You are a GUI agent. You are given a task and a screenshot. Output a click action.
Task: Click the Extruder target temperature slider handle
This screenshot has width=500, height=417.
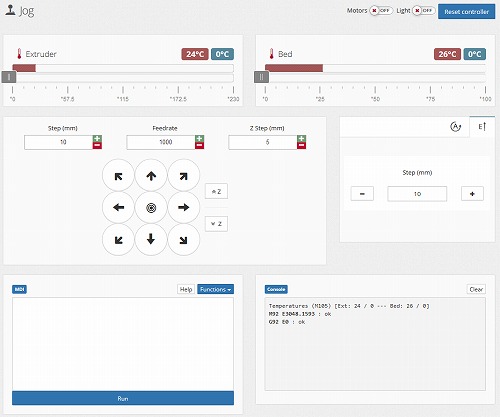click(x=9, y=77)
